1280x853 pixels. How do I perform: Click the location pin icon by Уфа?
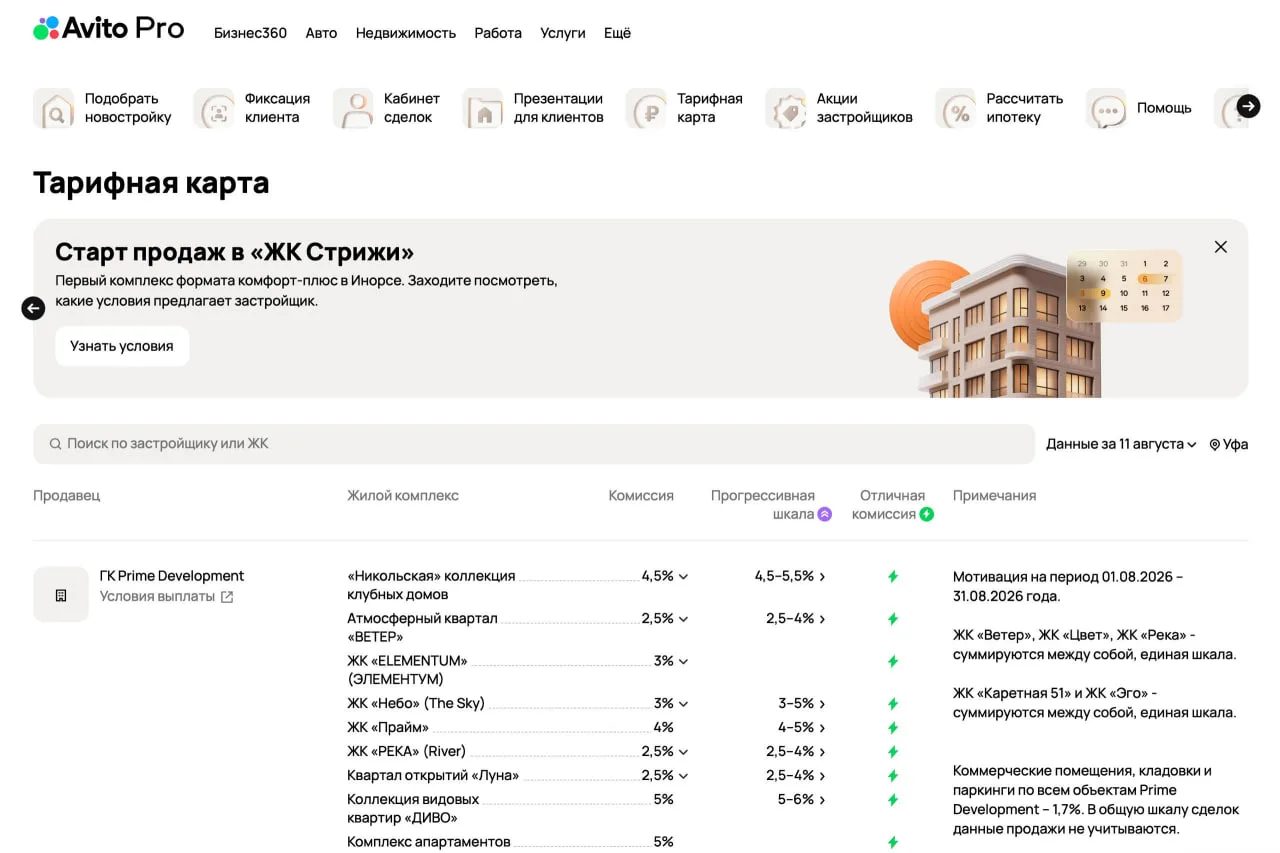[1215, 445]
